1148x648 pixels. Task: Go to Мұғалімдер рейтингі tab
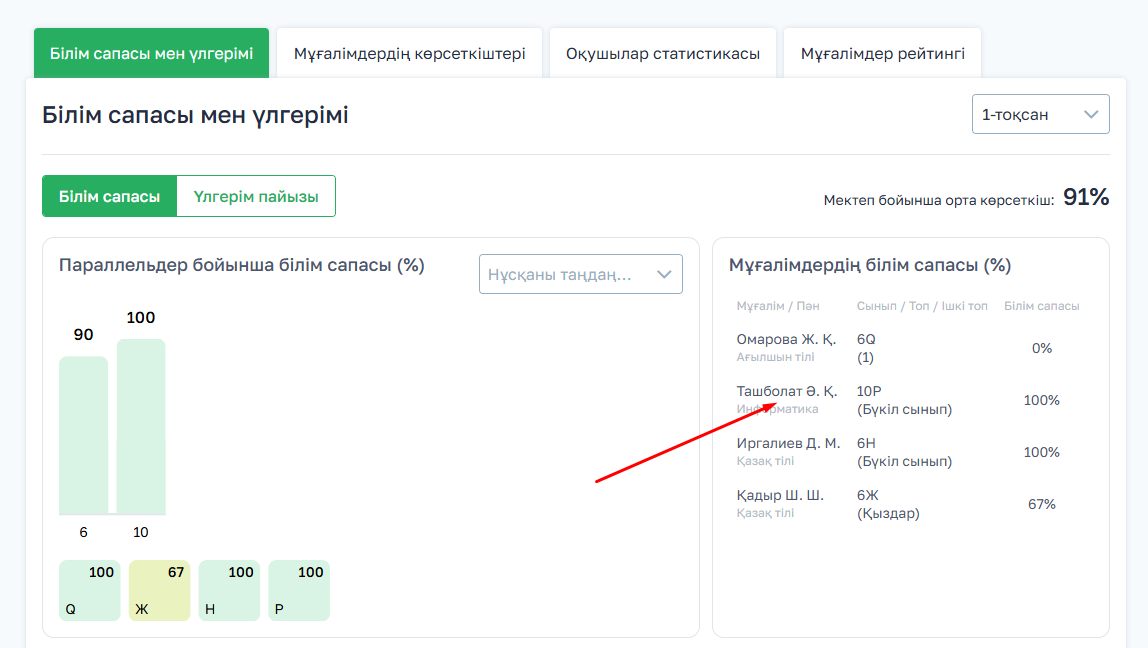[882, 54]
